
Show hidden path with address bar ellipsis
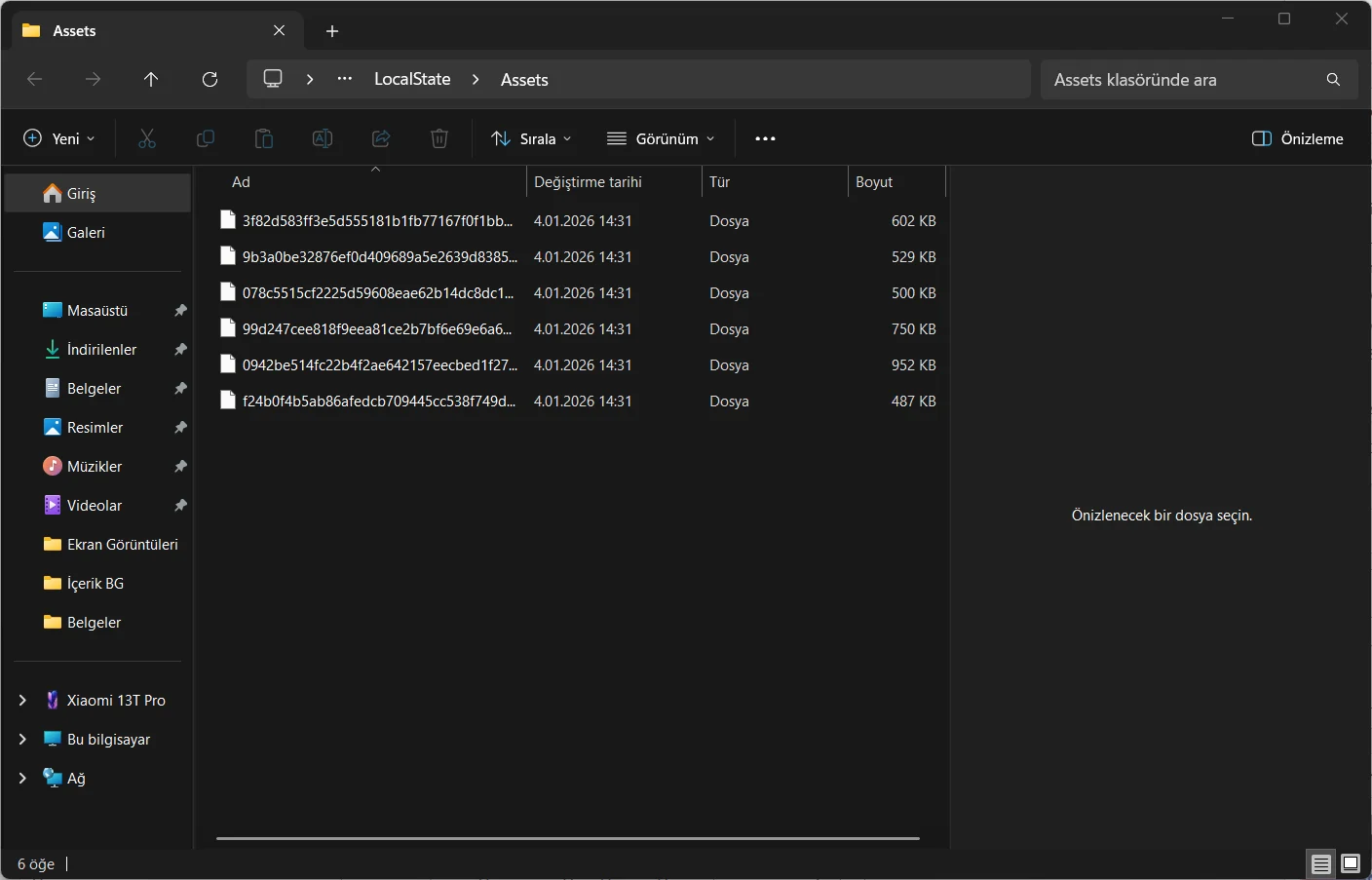345,79
